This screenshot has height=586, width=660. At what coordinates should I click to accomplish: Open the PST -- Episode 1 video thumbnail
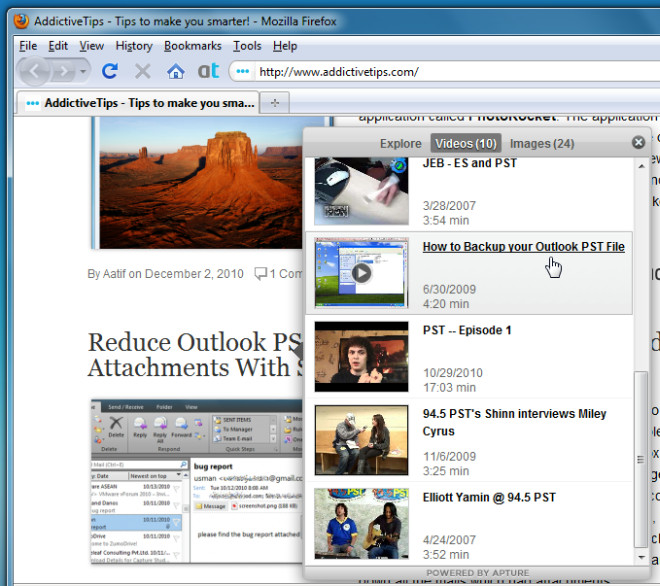tap(362, 357)
